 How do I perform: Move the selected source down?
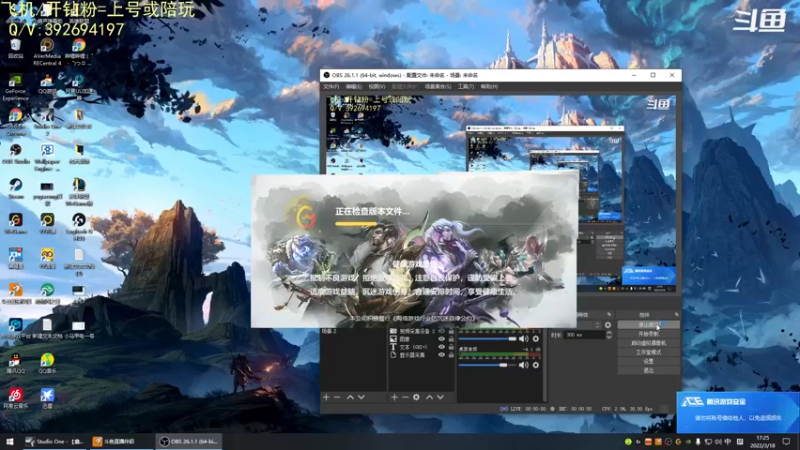pyautogui.click(x=440, y=397)
